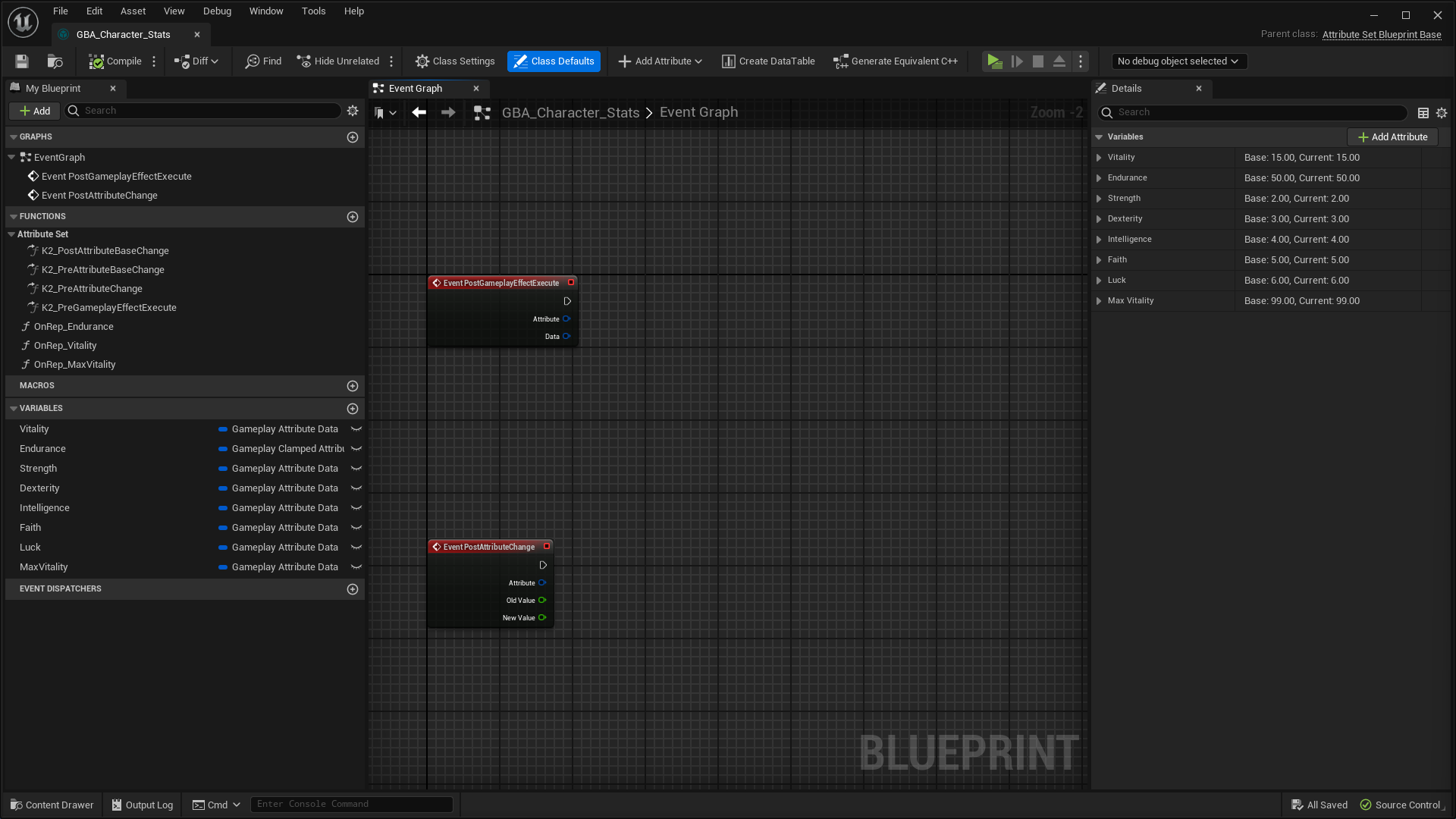Image resolution: width=1456 pixels, height=819 pixels.
Task: Click Add button in My Blueprint panel
Action: pos(35,110)
